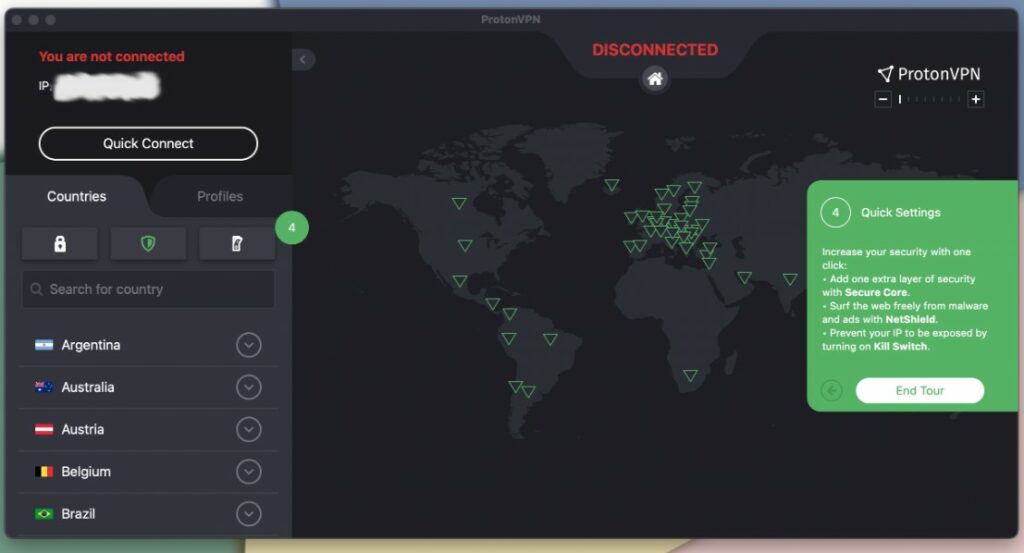Adjust the map zoom slider
The width and height of the screenshot is (1024, 553).
(x=929, y=99)
